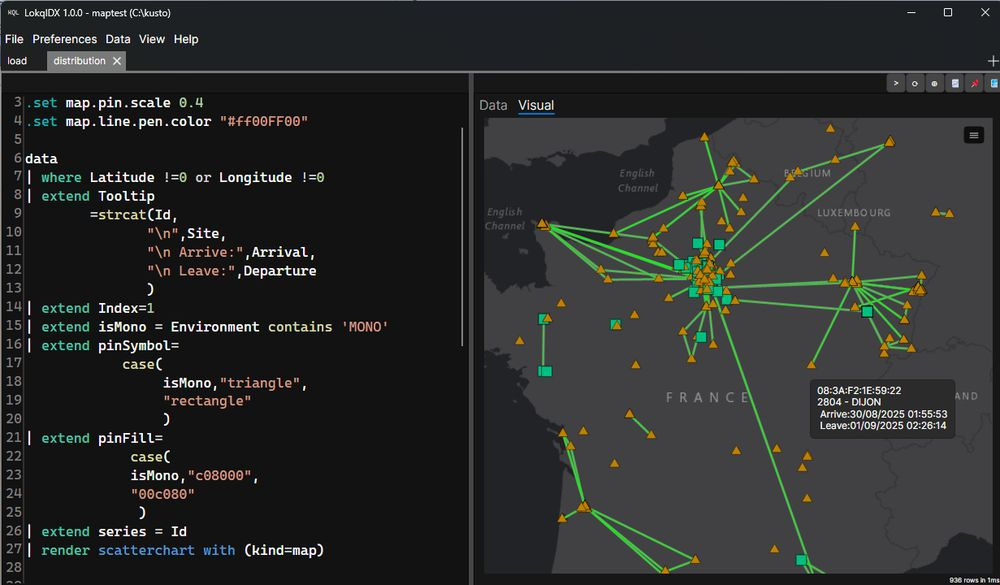Click the red pushpin toolbar icon

click(x=975, y=84)
